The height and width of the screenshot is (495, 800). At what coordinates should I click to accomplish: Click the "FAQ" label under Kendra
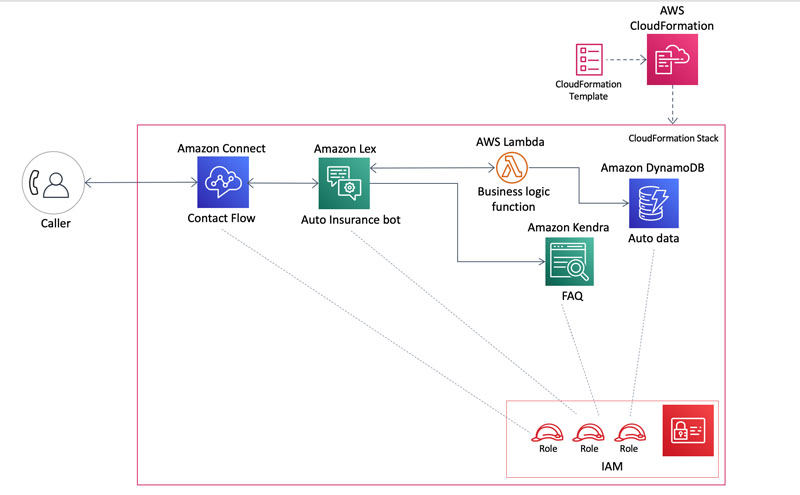point(572,296)
